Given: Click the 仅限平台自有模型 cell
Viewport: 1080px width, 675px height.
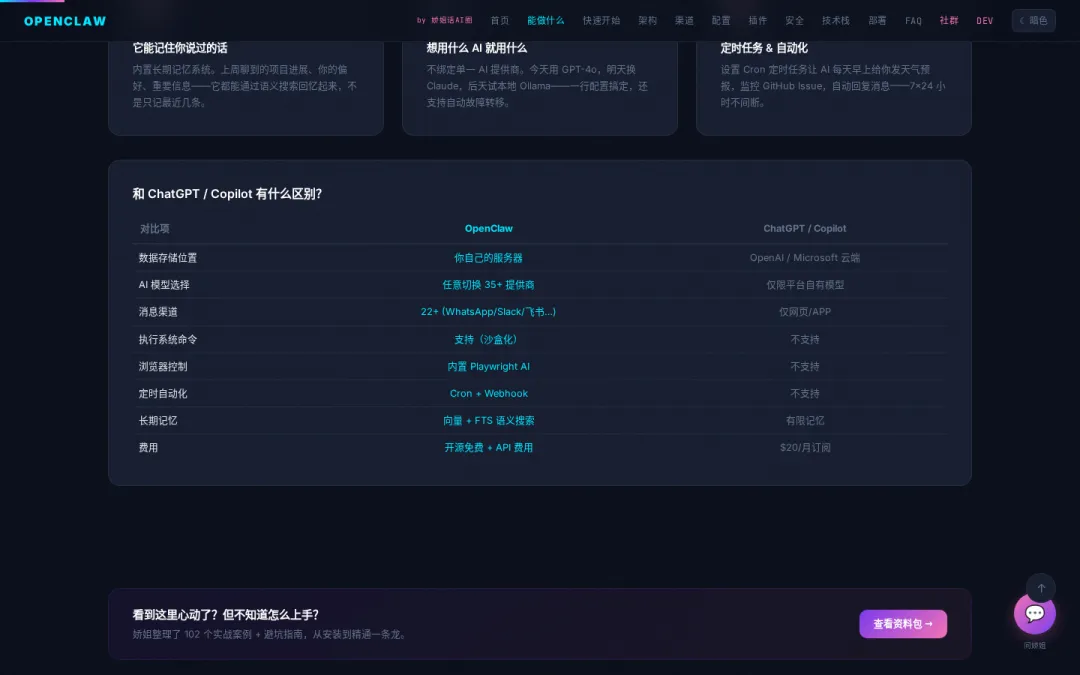Looking at the screenshot, I should (804, 284).
